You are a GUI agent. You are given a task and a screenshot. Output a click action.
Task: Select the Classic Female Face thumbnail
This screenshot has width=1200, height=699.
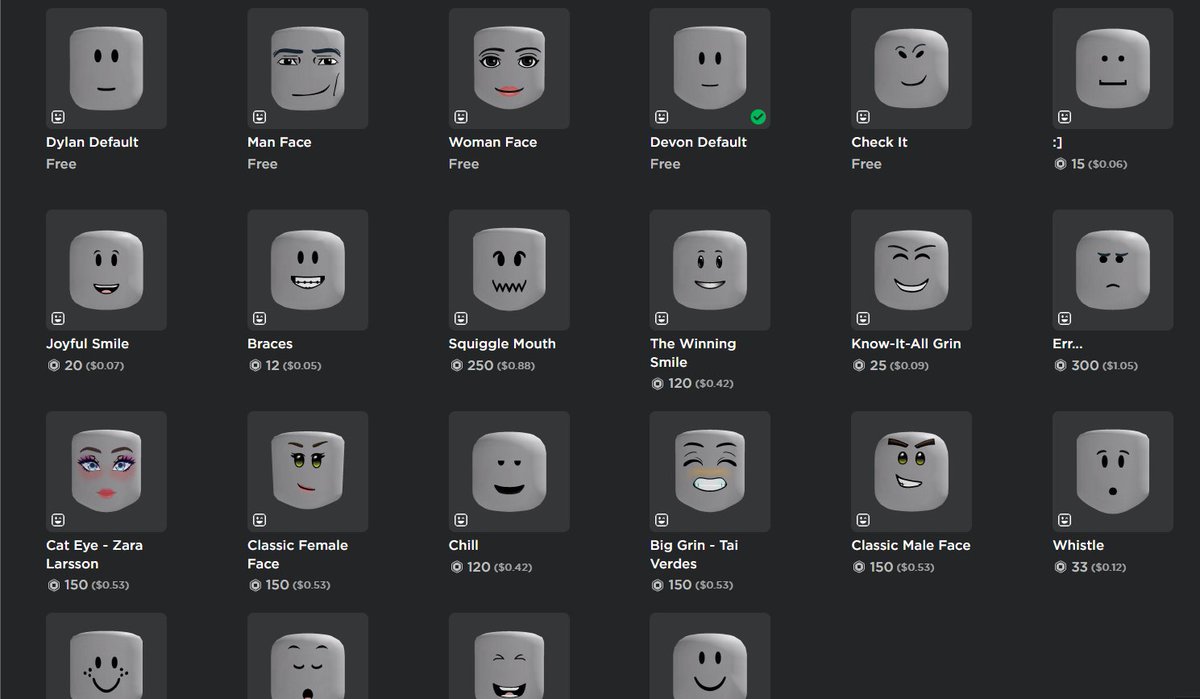coord(308,471)
